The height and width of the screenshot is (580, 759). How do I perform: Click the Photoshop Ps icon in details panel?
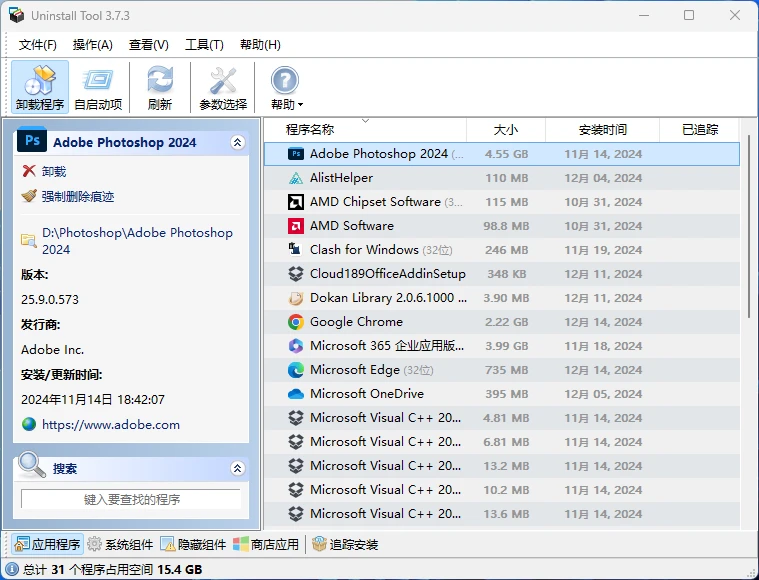click(32, 140)
